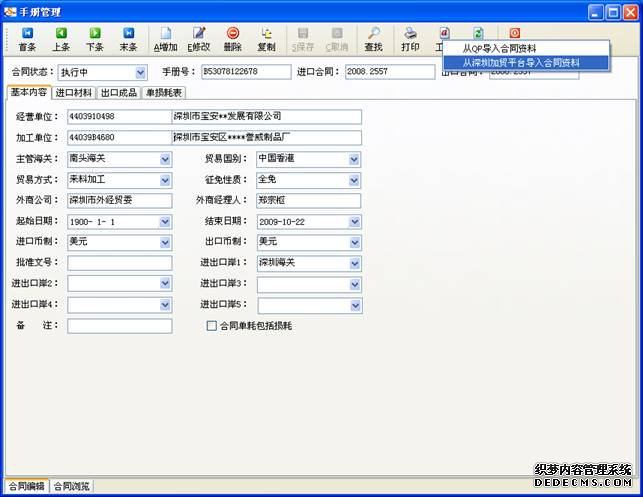Expand the 结束日期 date picker
Viewport: 643px width, 497px height.
(x=354, y=221)
